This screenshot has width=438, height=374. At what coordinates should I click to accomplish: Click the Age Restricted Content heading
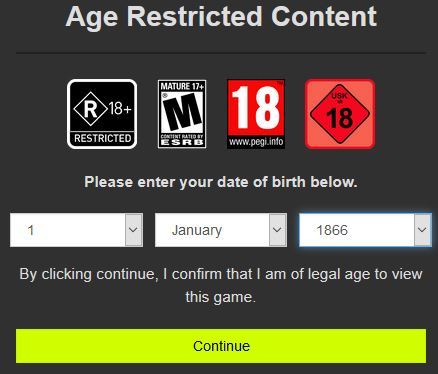click(221, 17)
